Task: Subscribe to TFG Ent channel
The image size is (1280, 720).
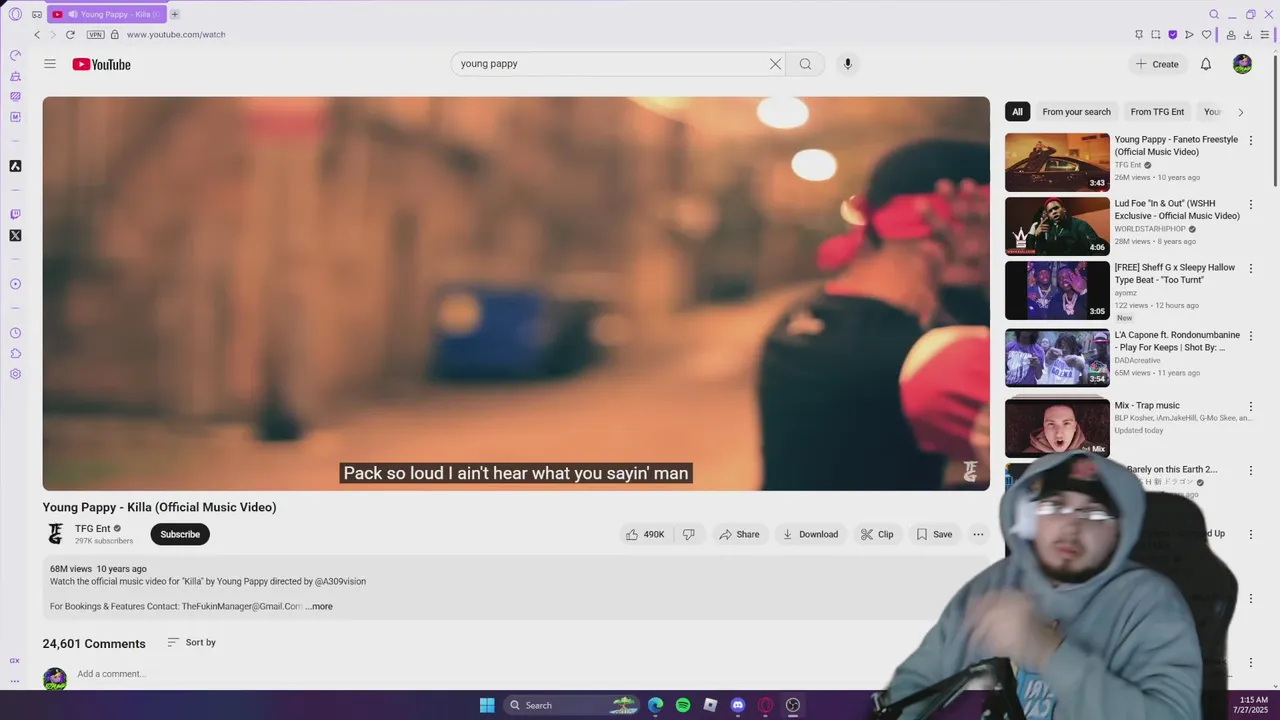Action: pos(180,534)
